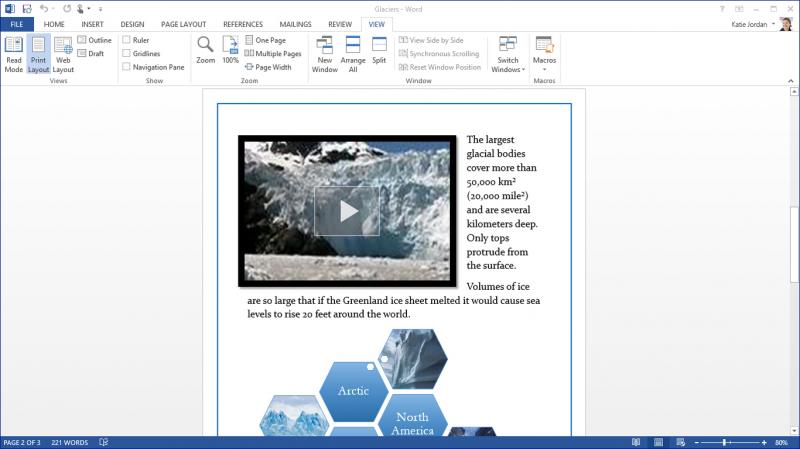Image resolution: width=800 pixels, height=449 pixels.
Task: Save the document from Quick Access toolbar
Action: point(27,9)
